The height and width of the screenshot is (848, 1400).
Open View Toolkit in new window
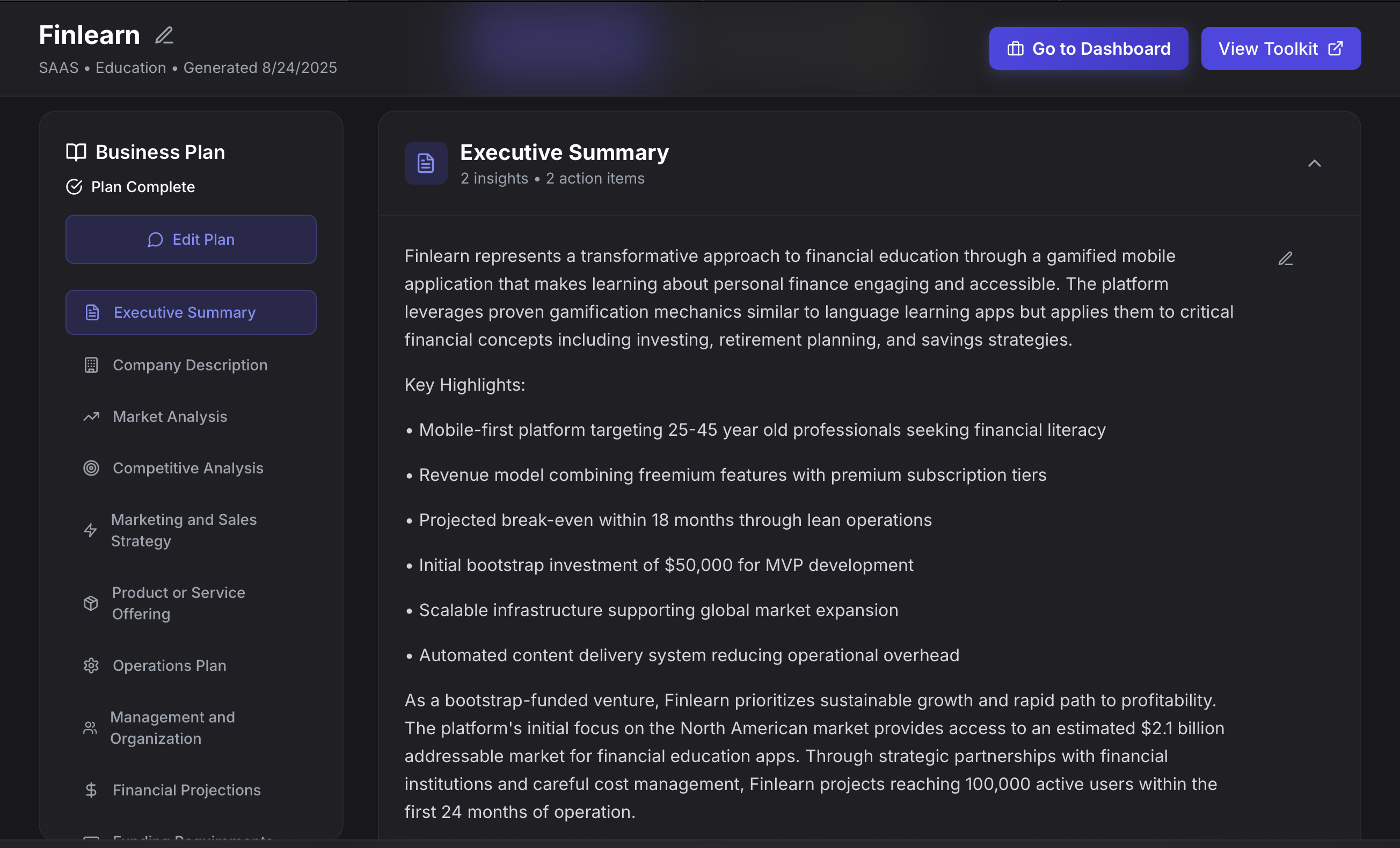pos(1281,49)
